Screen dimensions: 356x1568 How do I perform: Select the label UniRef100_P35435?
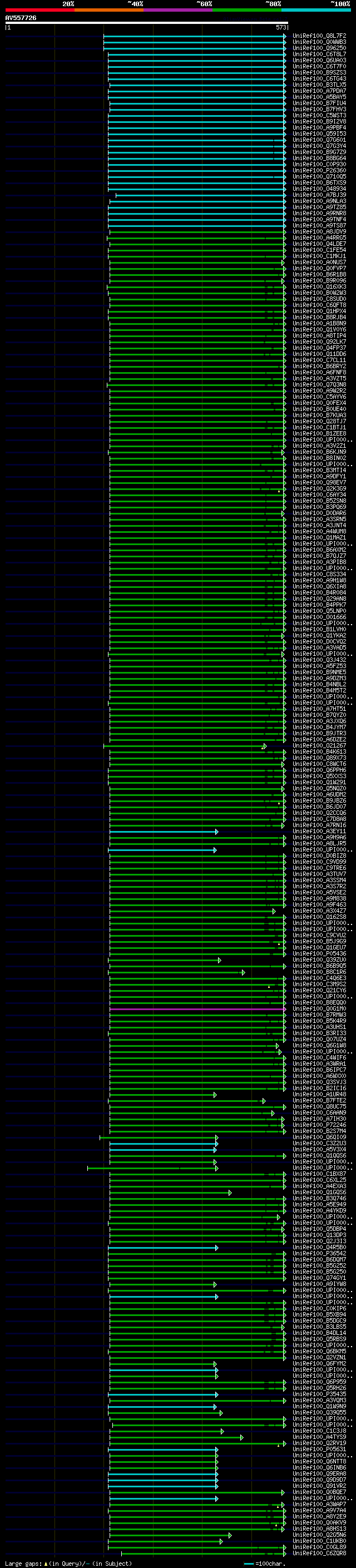click(x=319, y=1394)
